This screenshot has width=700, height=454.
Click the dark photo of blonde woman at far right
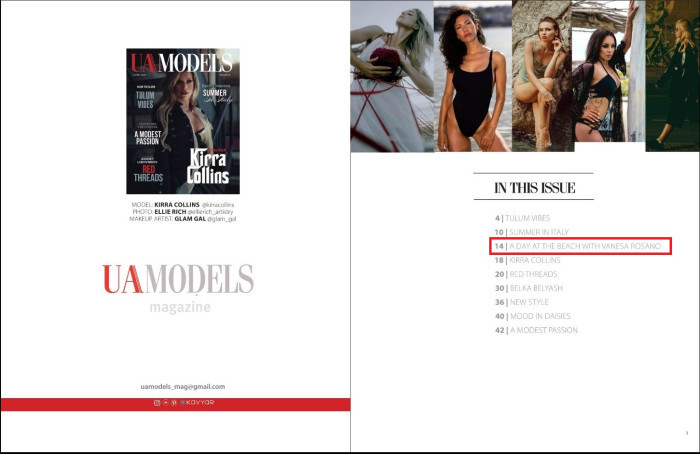[x=672, y=76]
